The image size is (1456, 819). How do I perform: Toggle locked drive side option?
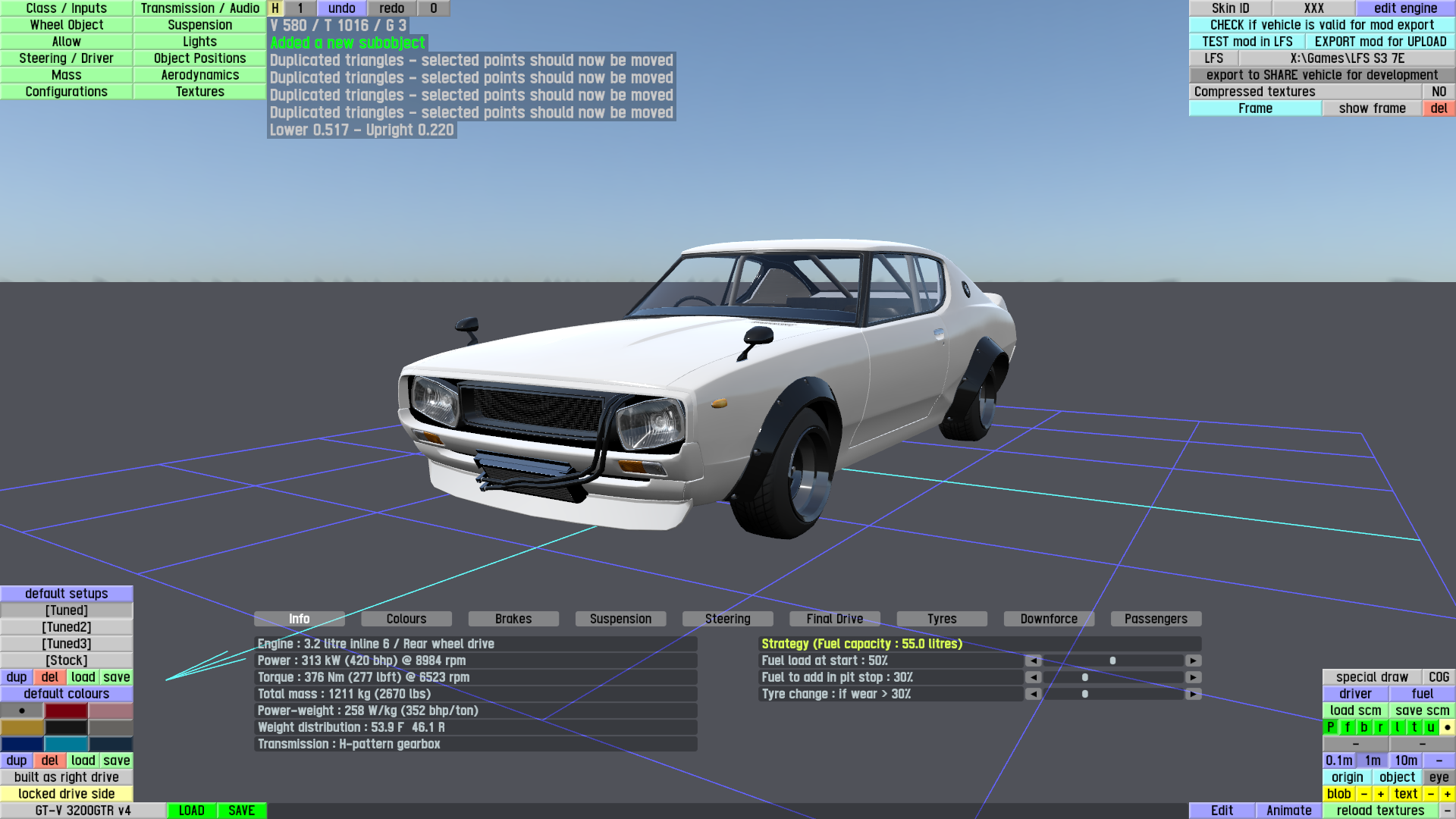coord(67,794)
